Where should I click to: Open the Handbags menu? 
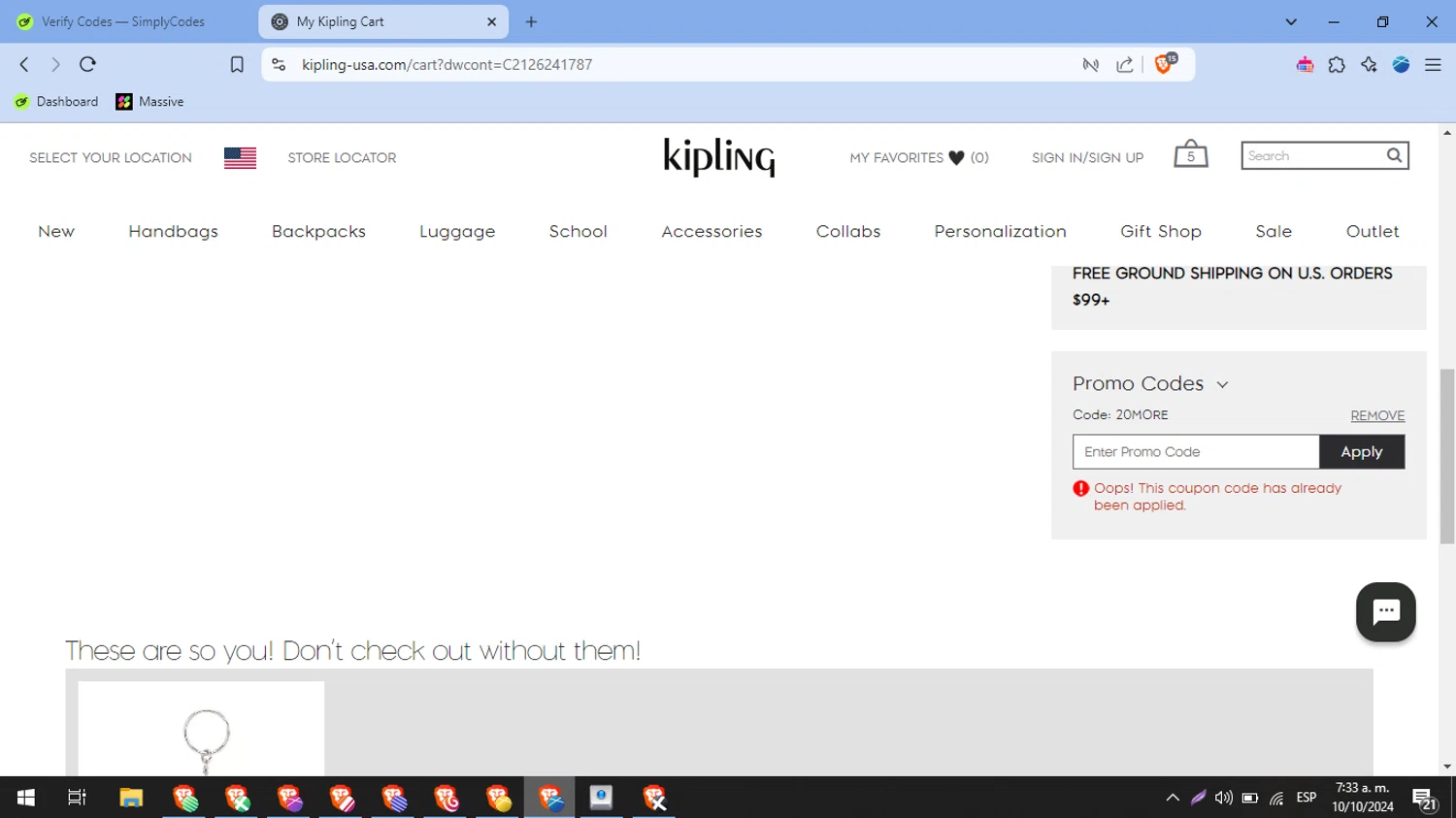click(173, 231)
